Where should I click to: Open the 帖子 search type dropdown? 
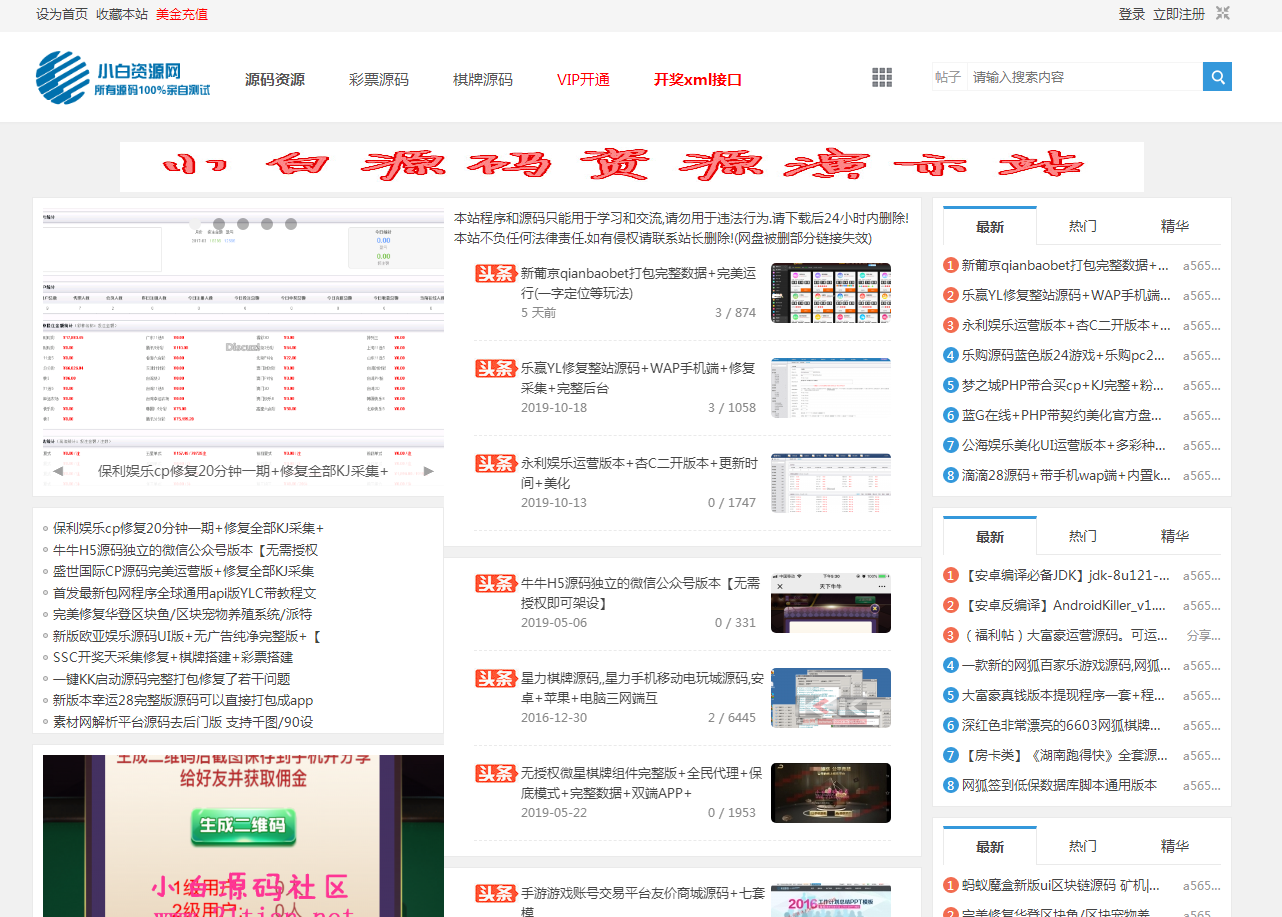tap(947, 77)
